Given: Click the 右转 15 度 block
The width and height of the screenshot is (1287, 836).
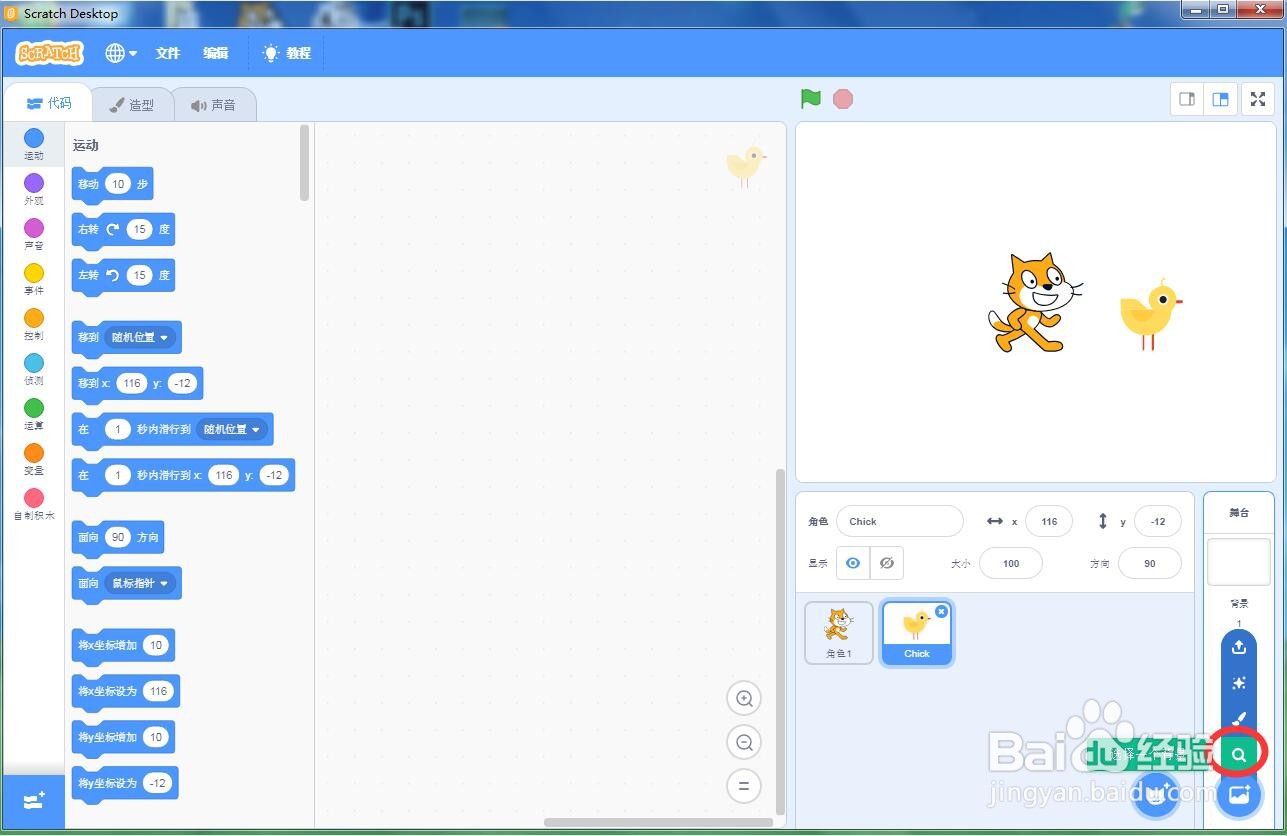Looking at the screenshot, I should [123, 230].
